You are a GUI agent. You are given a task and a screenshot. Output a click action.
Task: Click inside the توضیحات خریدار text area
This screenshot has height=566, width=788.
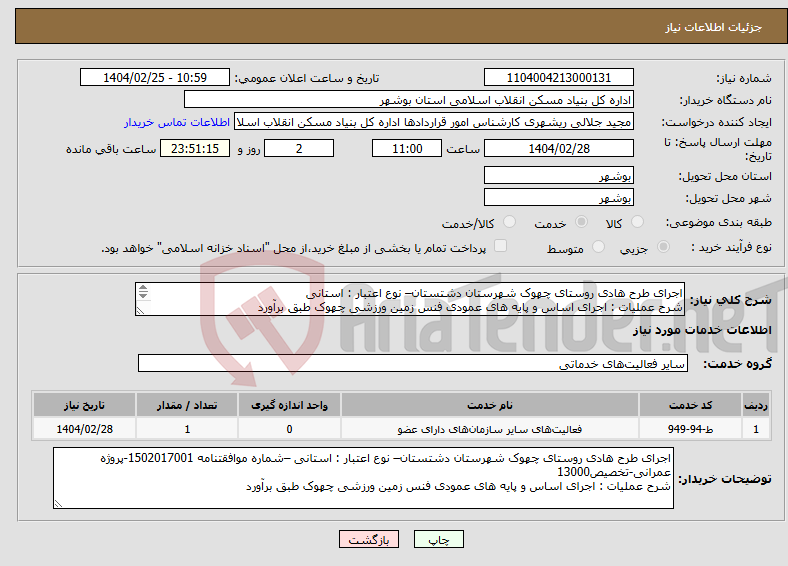click(363, 478)
